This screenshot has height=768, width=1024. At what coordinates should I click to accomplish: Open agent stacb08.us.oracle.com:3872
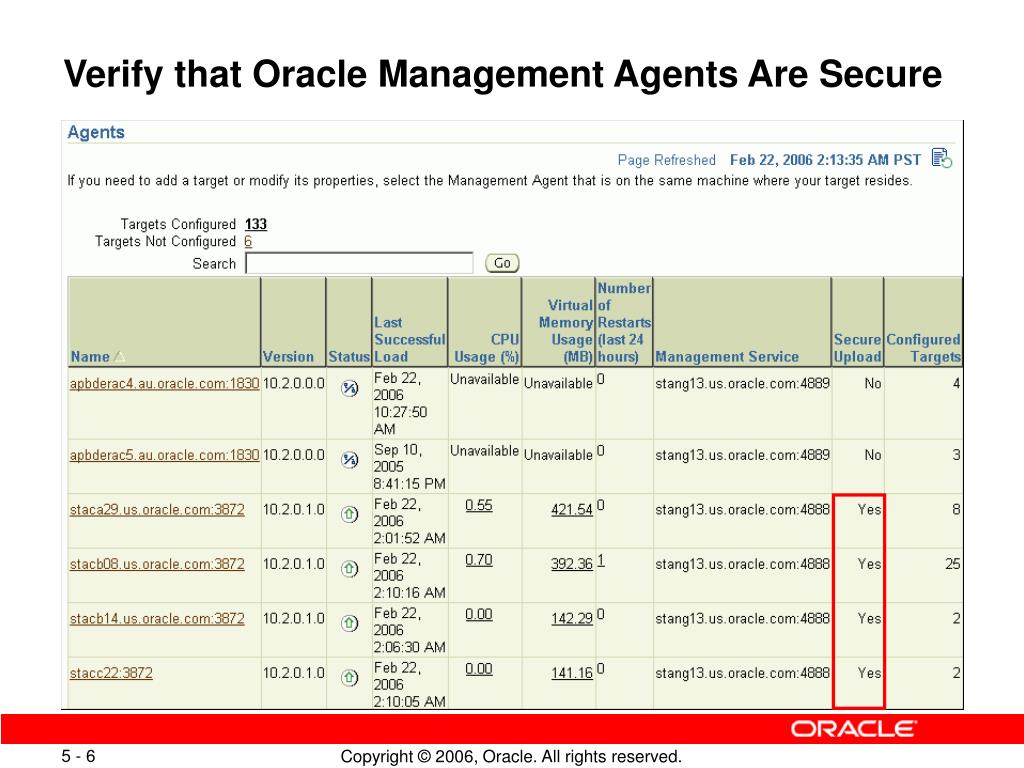157,564
